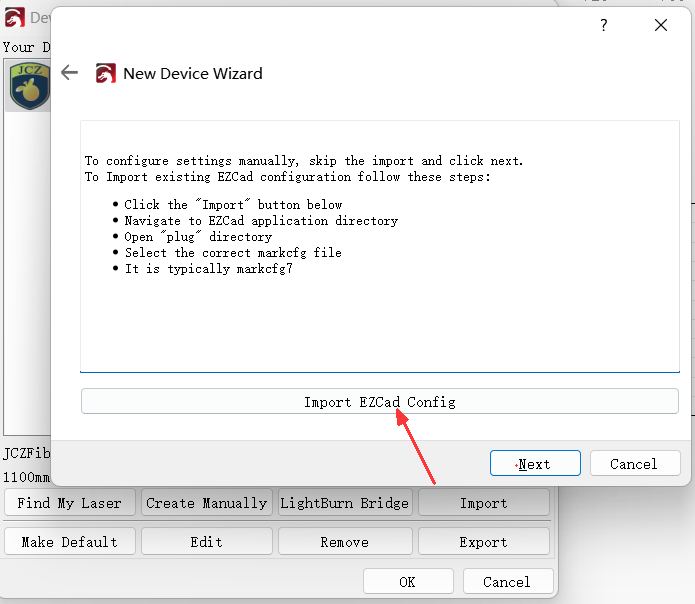Image resolution: width=695 pixels, height=604 pixels.
Task: Close the New Device Wizard window
Action: click(660, 25)
